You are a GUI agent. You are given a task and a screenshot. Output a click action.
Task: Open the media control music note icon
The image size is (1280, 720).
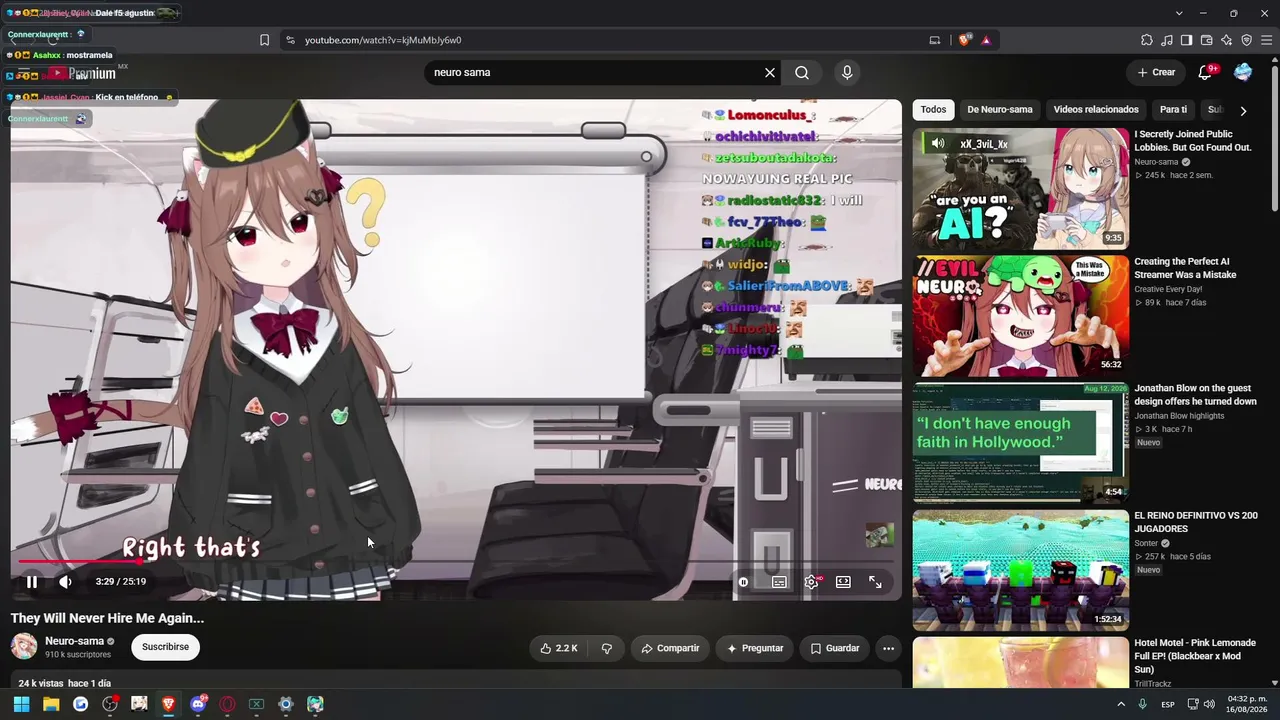[x=1167, y=40]
